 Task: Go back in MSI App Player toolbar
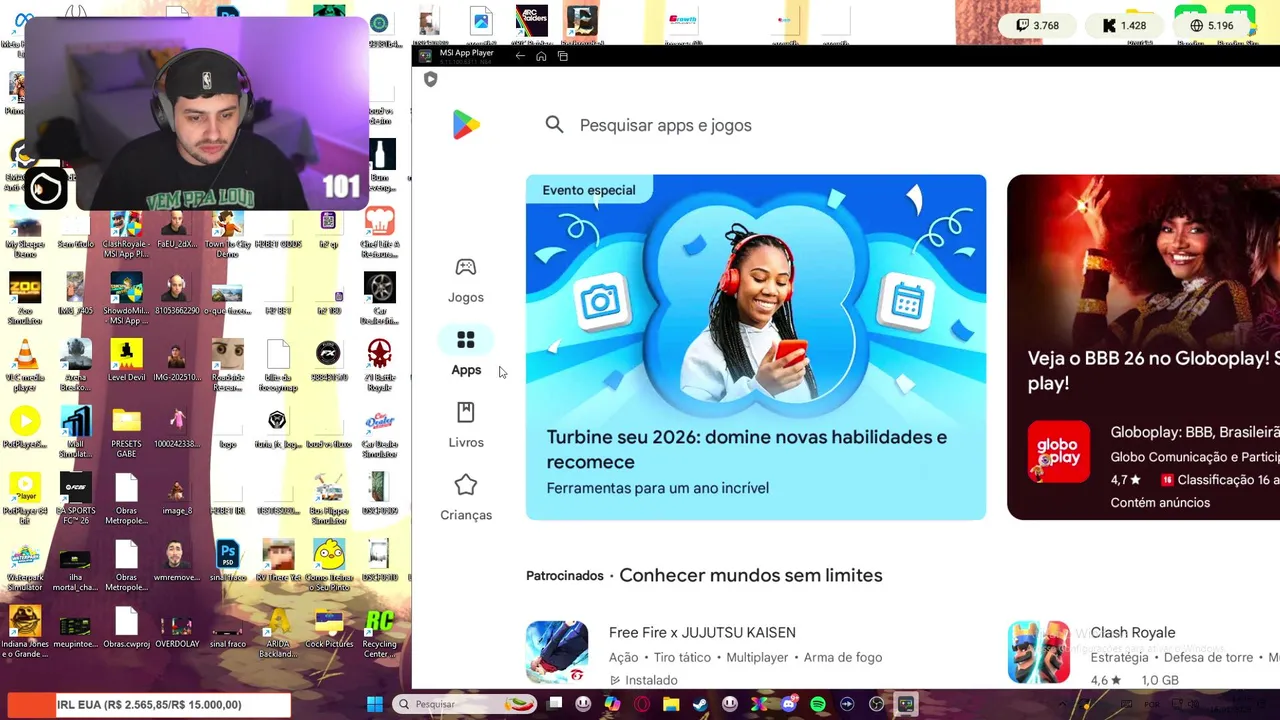point(520,56)
